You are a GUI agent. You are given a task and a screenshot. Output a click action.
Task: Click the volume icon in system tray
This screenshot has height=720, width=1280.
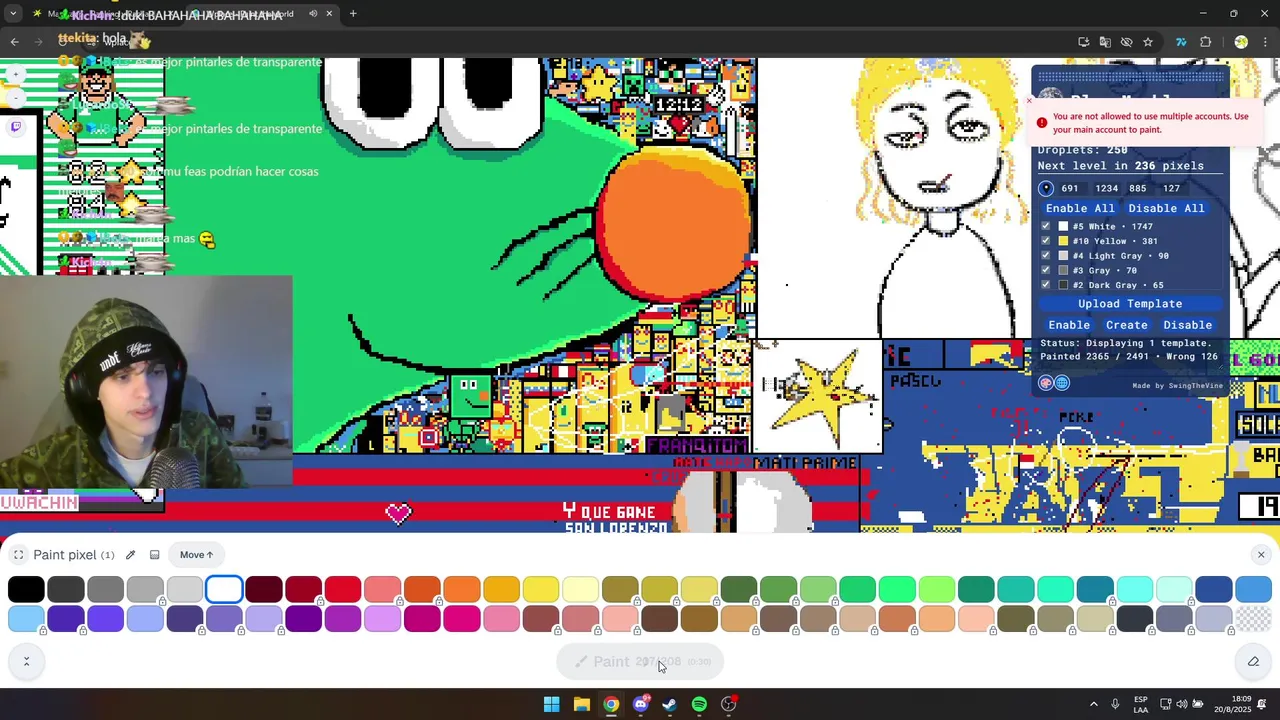coord(1182,705)
